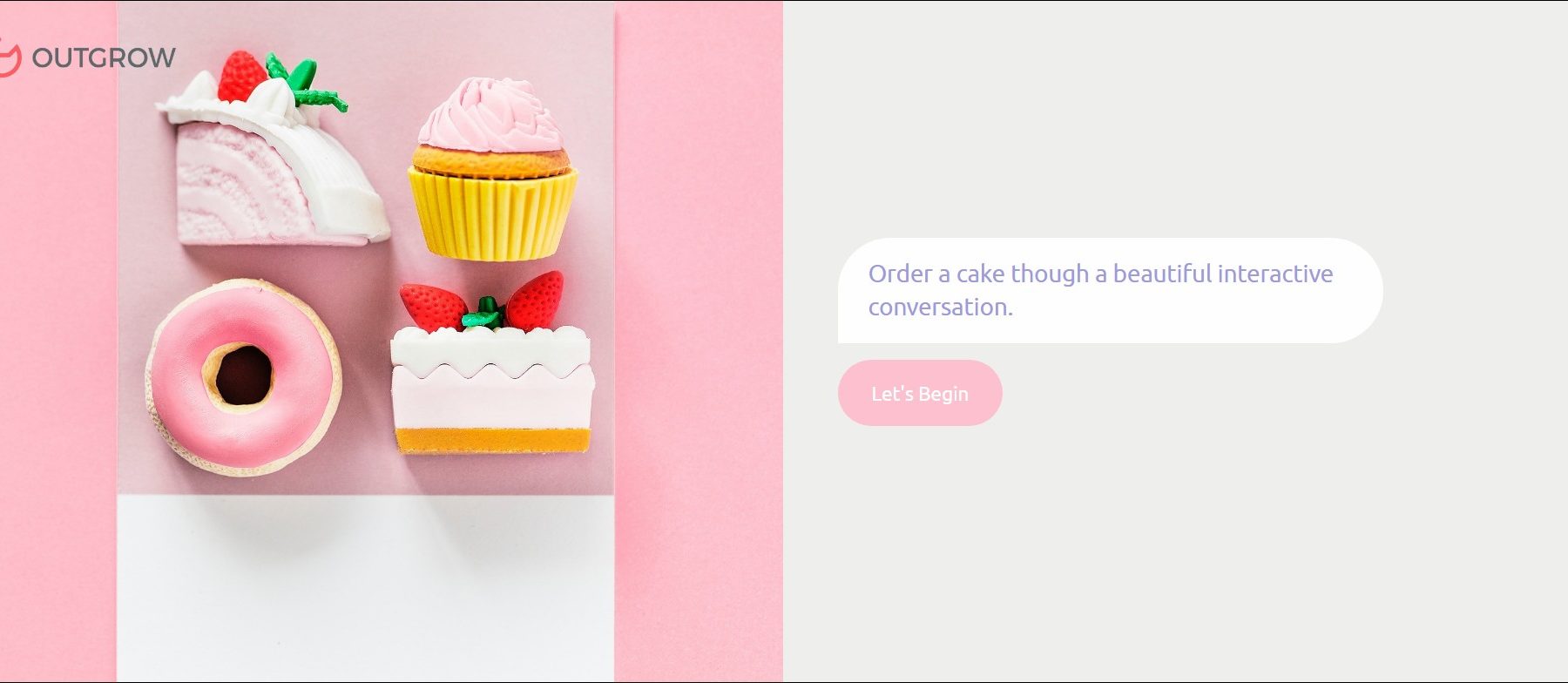Image resolution: width=1568 pixels, height=683 pixels.
Task: Click the donut's center hole
Action: click(244, 375)
